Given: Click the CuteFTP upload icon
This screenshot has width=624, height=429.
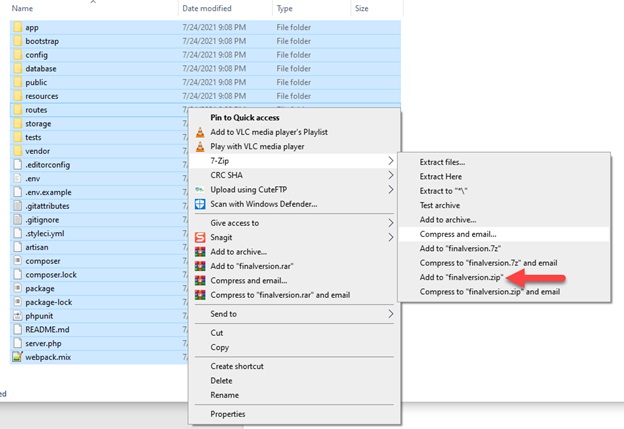Looking at the screenshot, I should pyautogui.click(x=200, y=190).
